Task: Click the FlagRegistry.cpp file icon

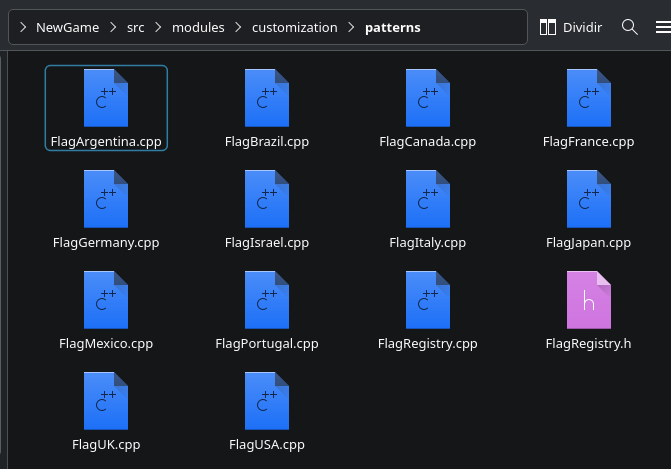Action: [427, 300]
